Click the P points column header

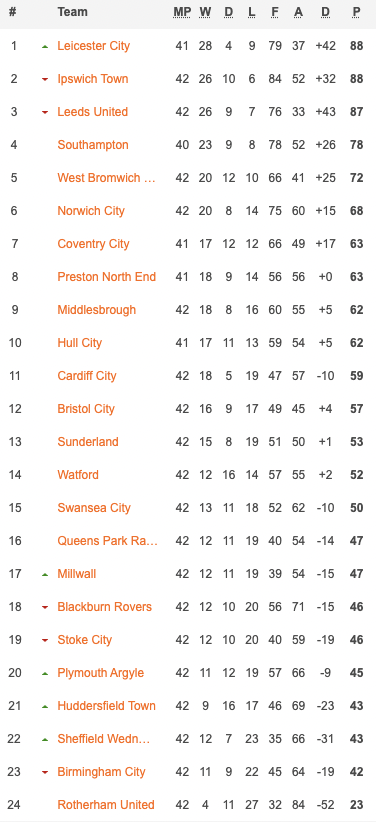point(357,12)
